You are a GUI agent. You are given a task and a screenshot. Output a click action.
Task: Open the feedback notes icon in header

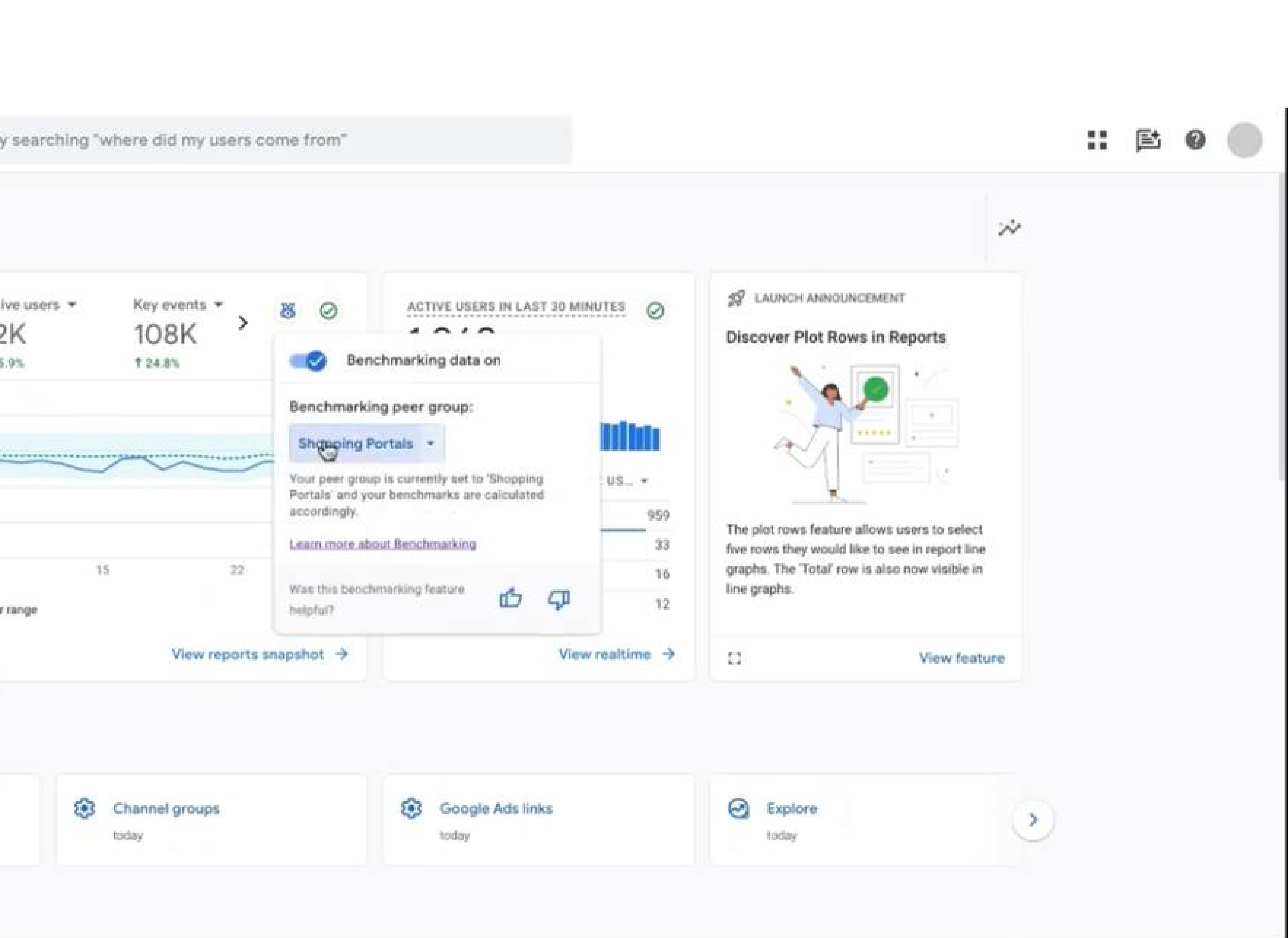click(1148, 140)
